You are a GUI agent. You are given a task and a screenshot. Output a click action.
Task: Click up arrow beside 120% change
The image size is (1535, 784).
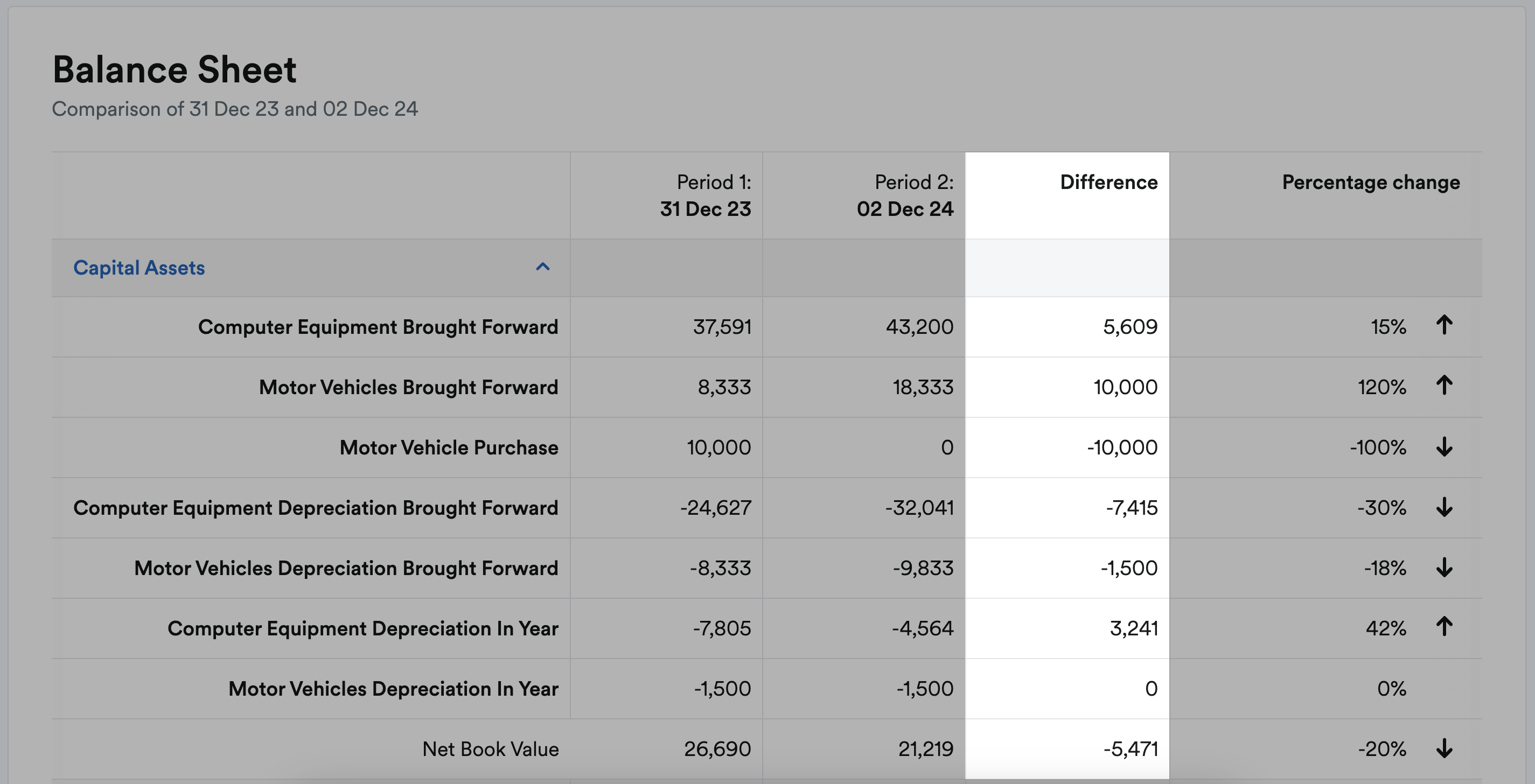click(x=1444, y=386)
